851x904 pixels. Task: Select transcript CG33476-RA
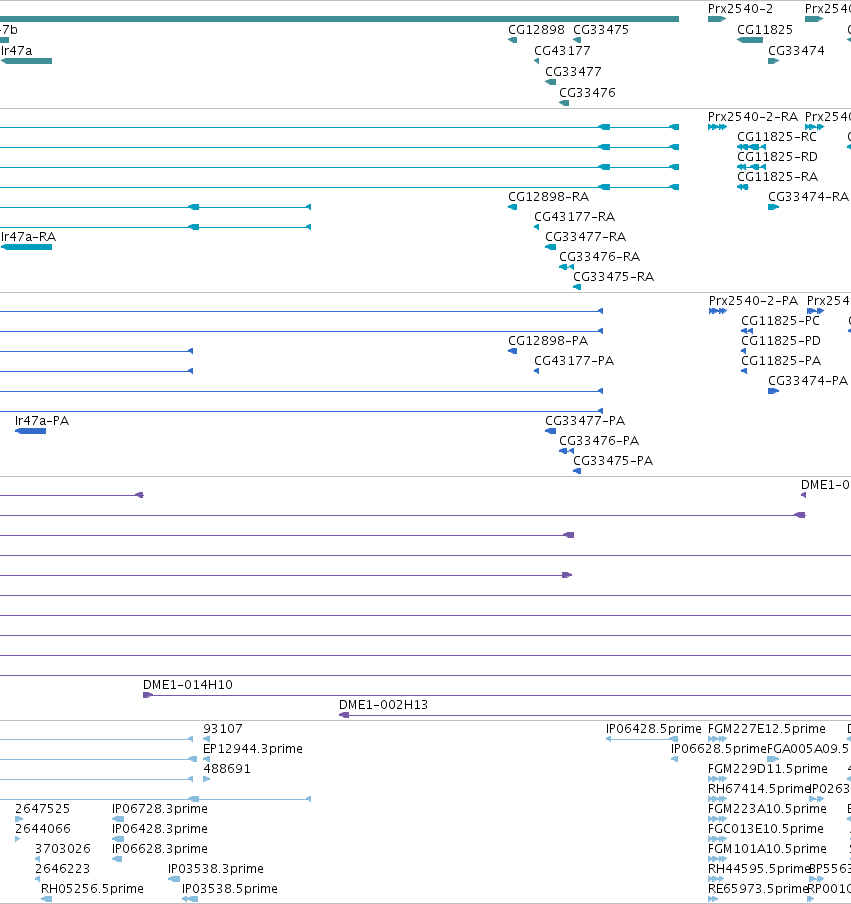(599, 257)
